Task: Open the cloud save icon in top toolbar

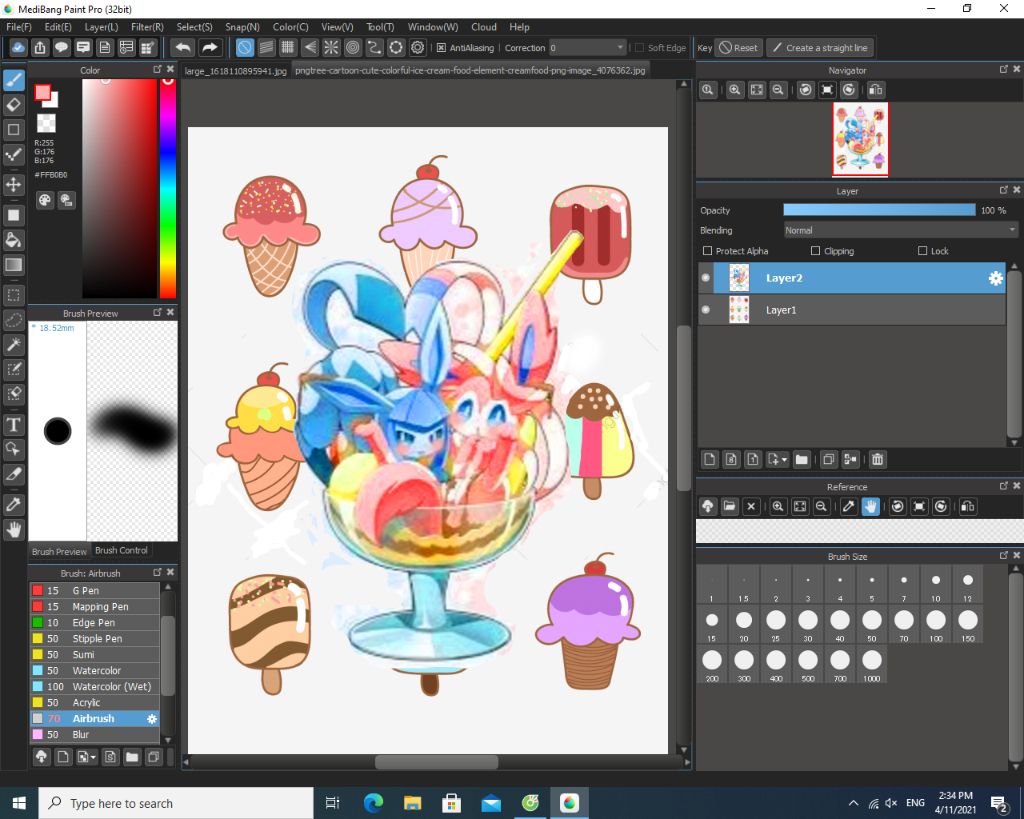Action: [18, 48]
